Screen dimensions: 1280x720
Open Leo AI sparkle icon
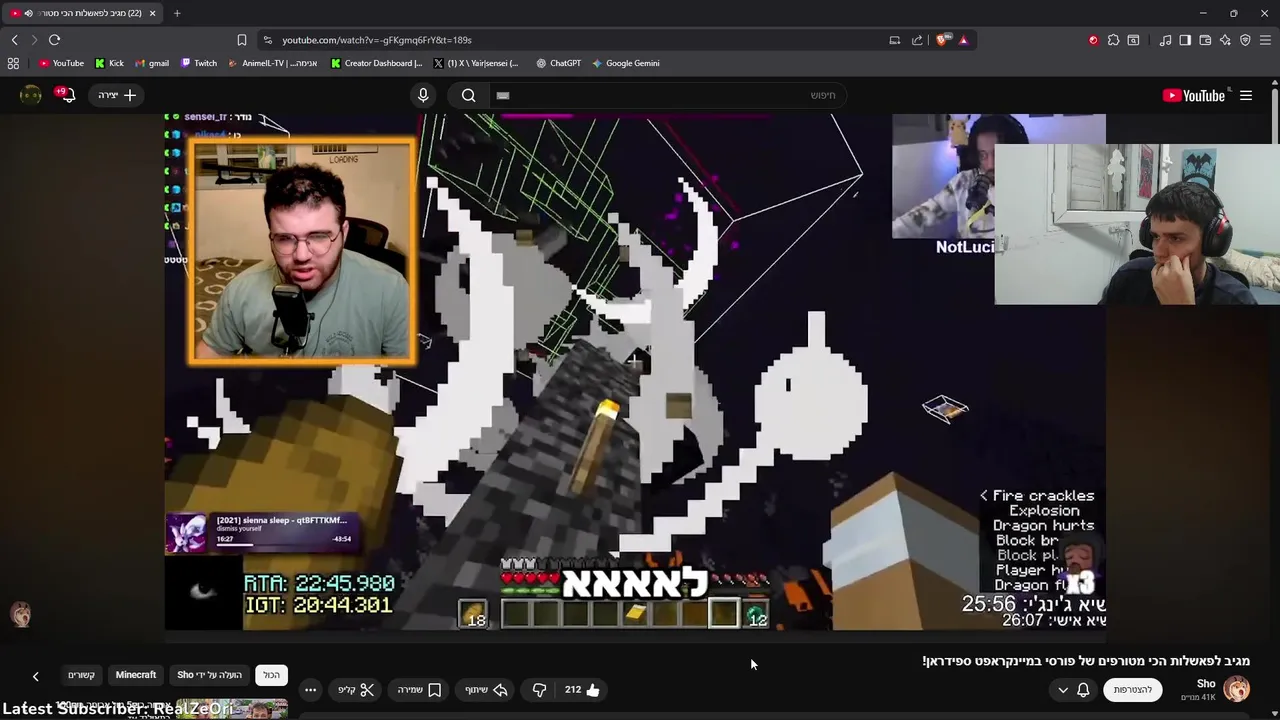[1225, 40]
